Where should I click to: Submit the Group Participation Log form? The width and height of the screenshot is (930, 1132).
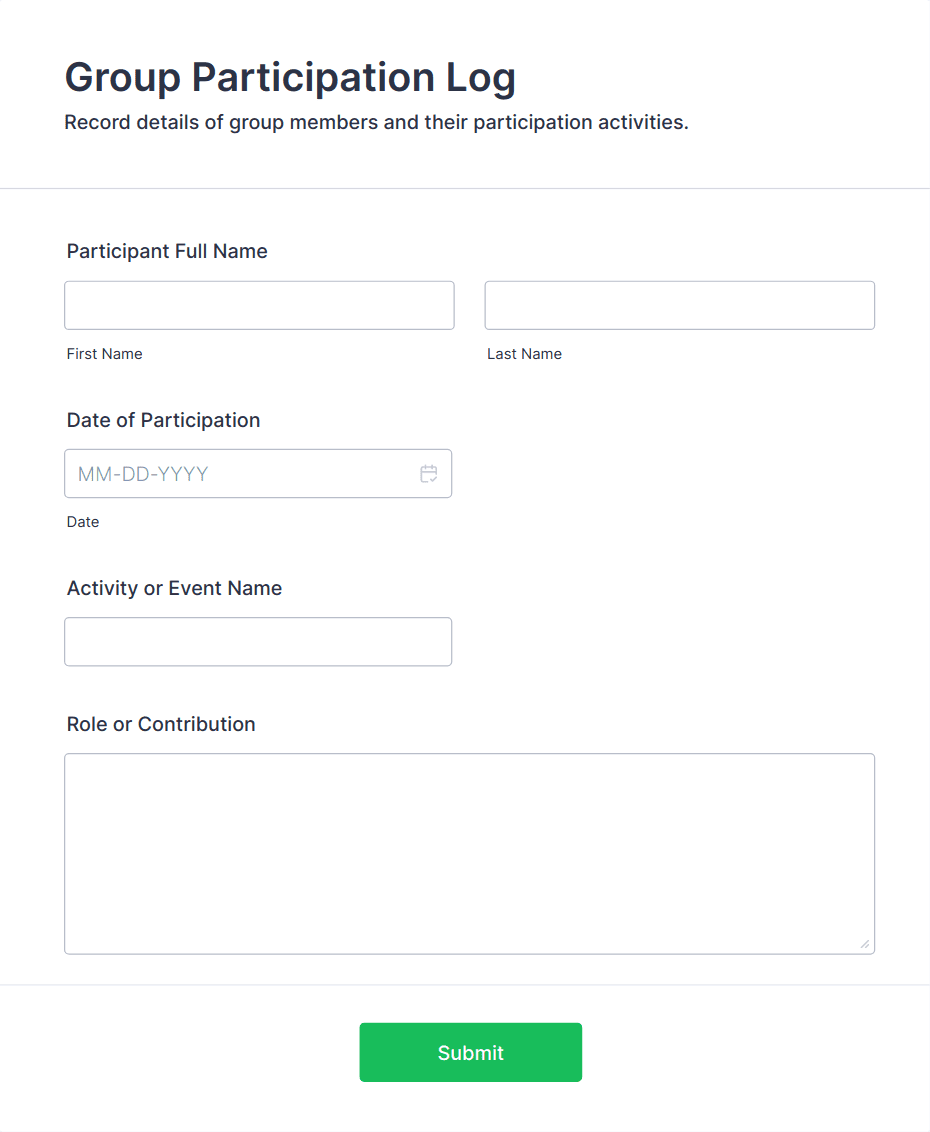pyautogui.click(x=470, y=1052)
